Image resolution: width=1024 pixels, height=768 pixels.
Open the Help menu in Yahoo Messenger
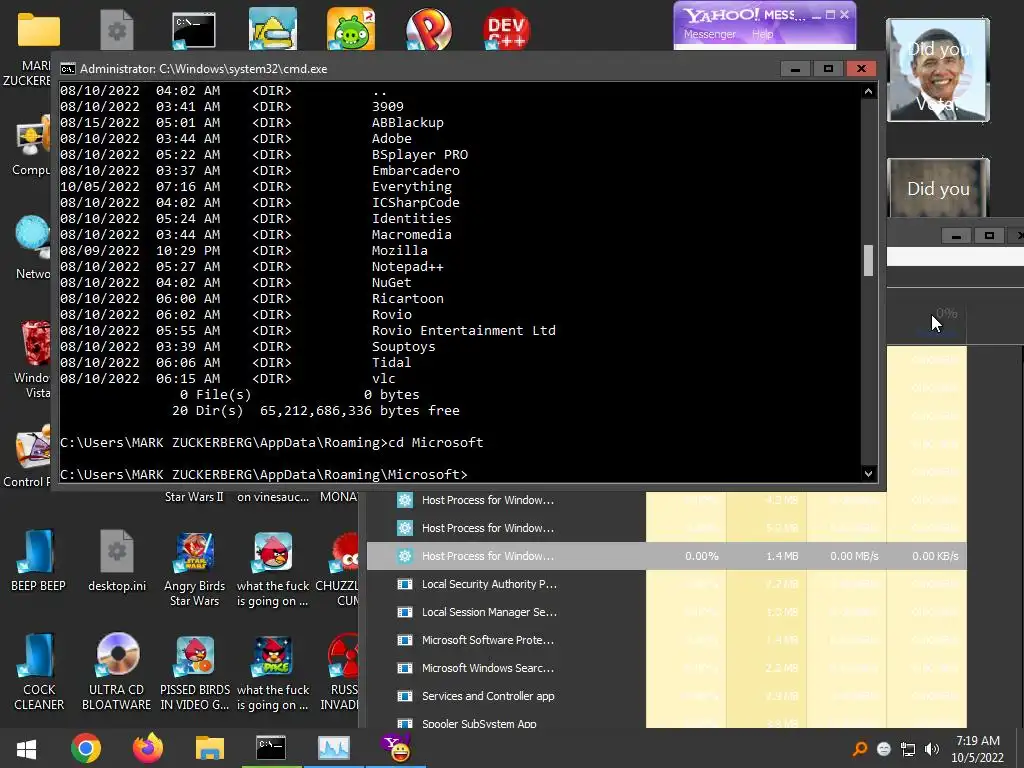(762, 34)
